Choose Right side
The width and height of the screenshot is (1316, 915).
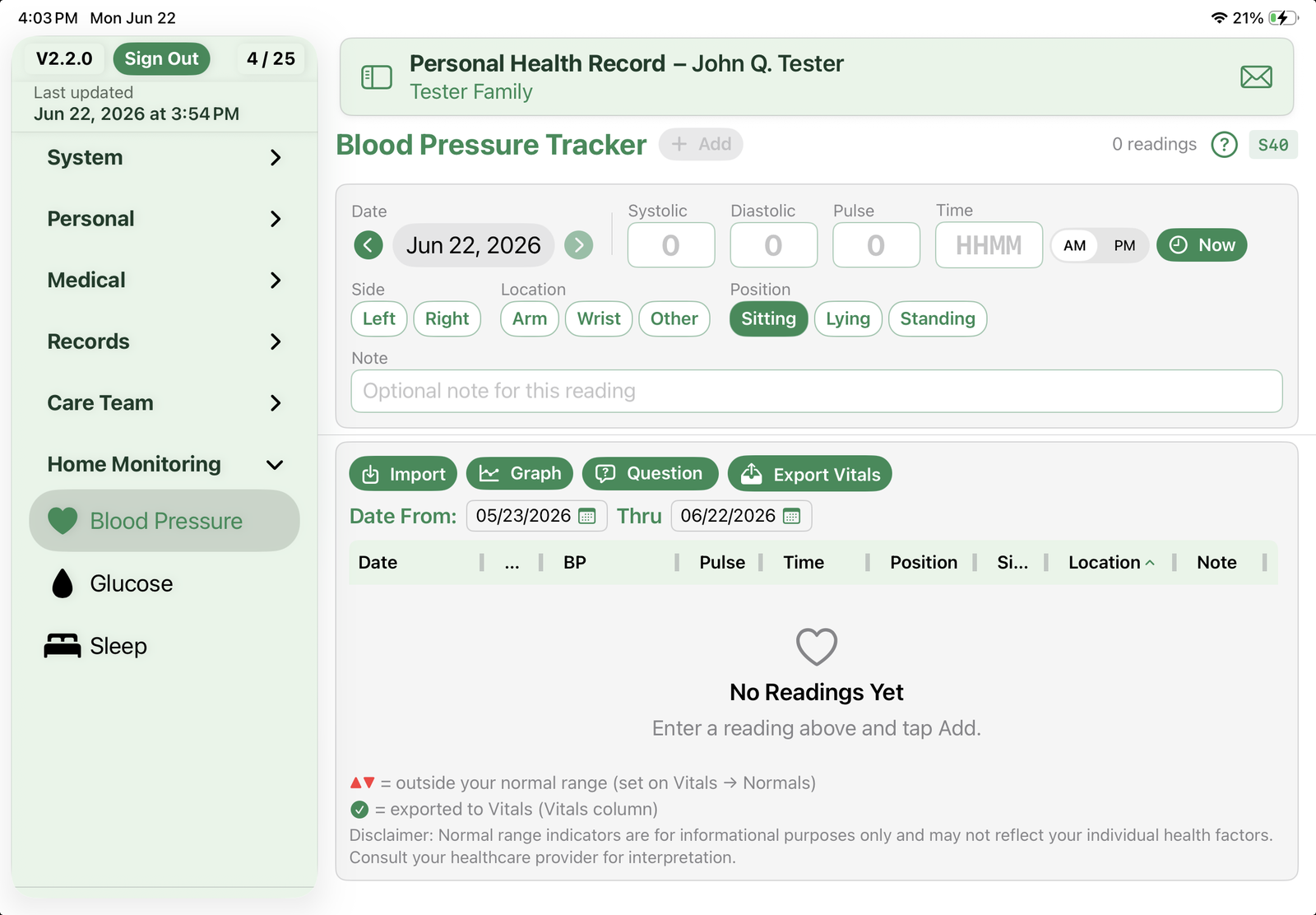click(447, 318)
